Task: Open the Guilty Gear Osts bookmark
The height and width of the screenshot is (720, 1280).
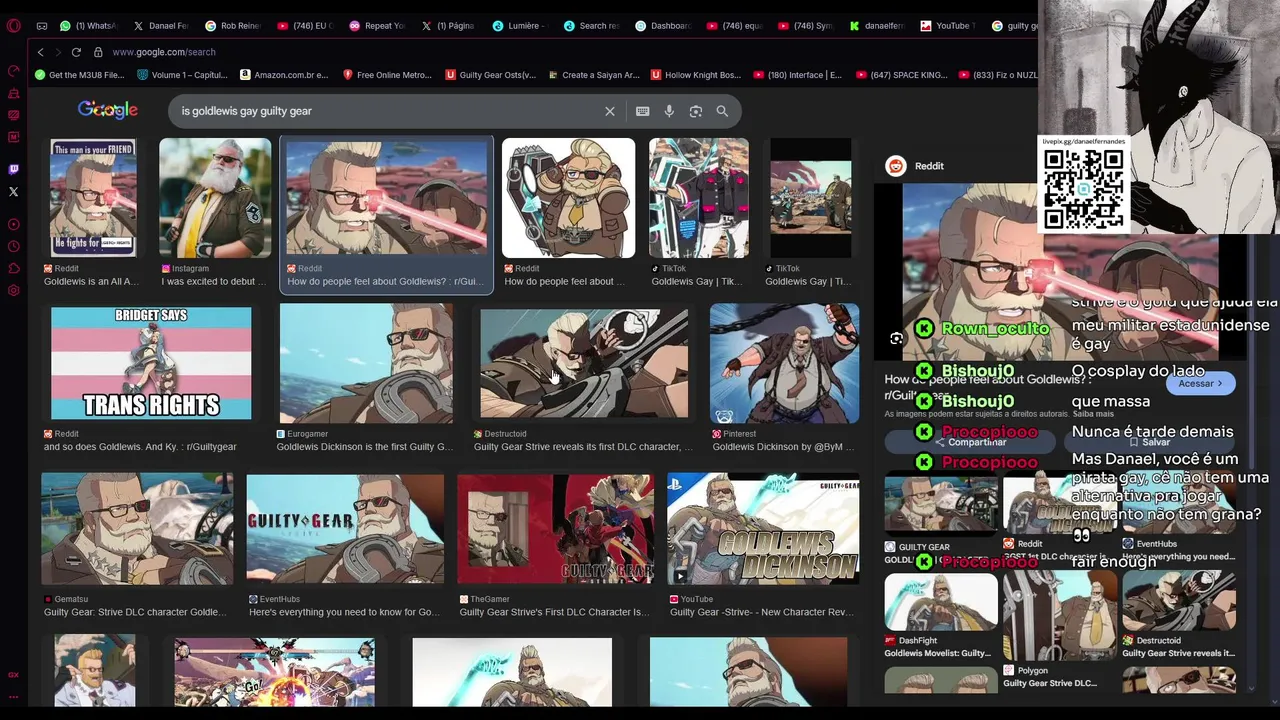Action: point(490,75)
